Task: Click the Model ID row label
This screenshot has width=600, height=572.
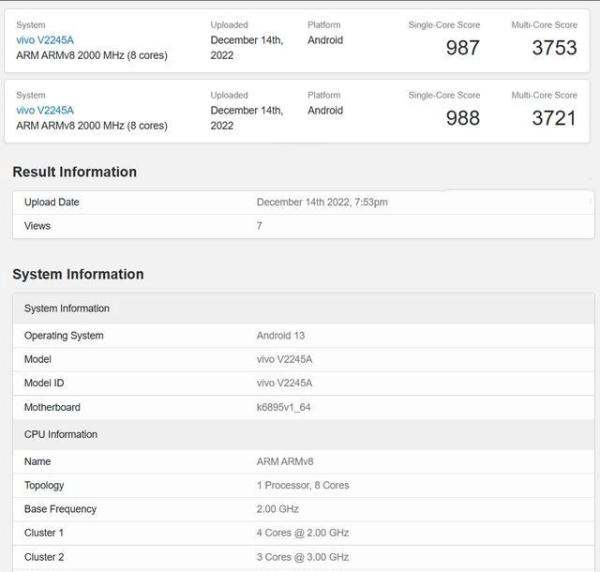Action: tap(45, 383)
